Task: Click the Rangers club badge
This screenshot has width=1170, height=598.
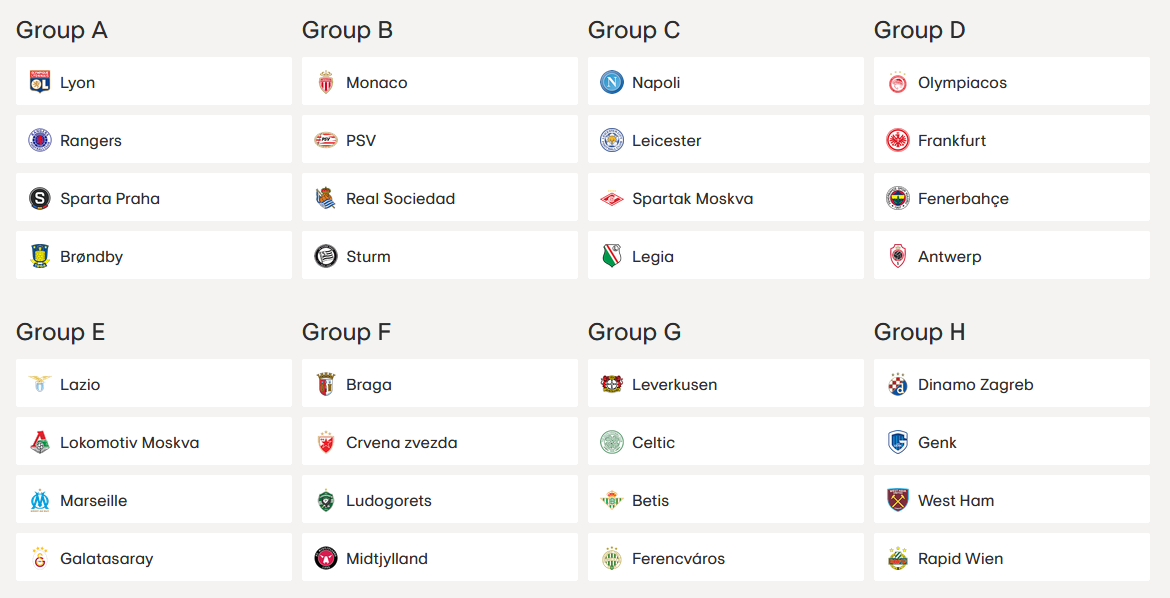Action: 40,140
